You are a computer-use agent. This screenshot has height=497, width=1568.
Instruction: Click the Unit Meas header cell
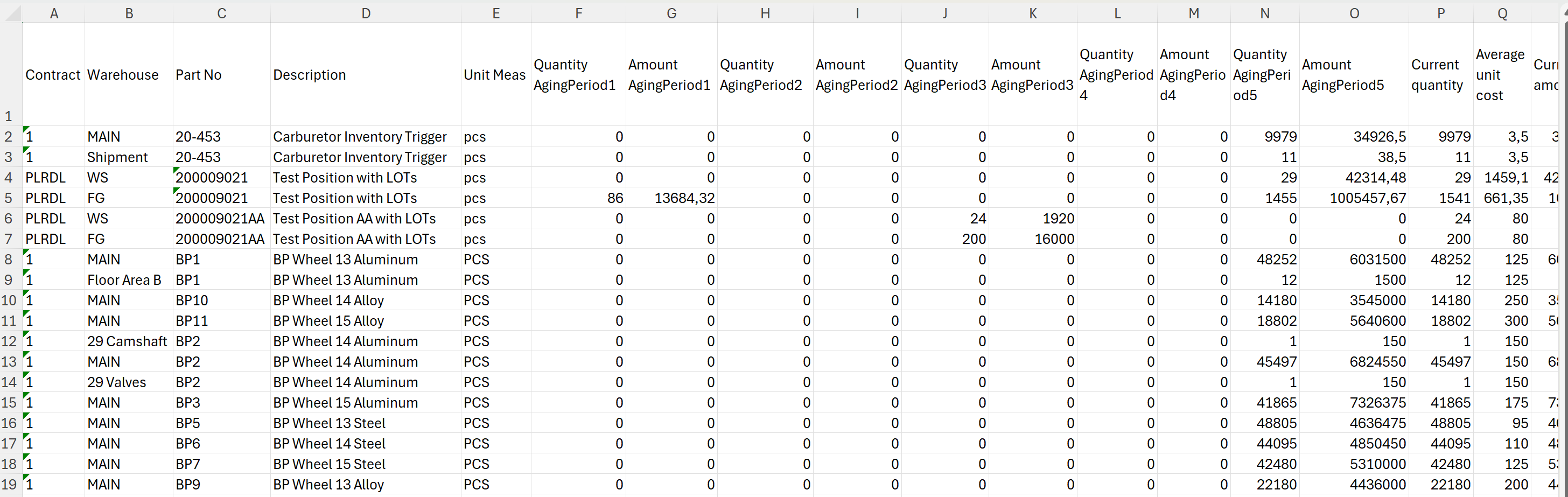point(495,74)
